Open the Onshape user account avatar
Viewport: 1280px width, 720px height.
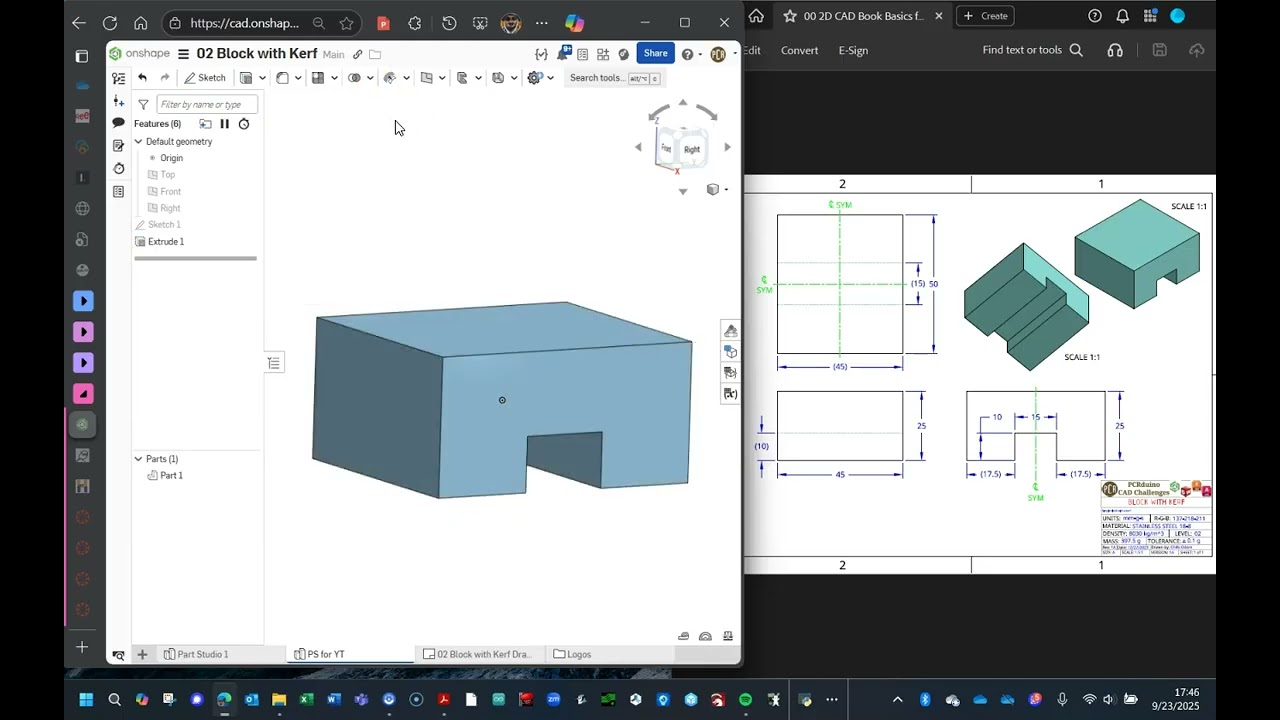click(x=718, y=54)
